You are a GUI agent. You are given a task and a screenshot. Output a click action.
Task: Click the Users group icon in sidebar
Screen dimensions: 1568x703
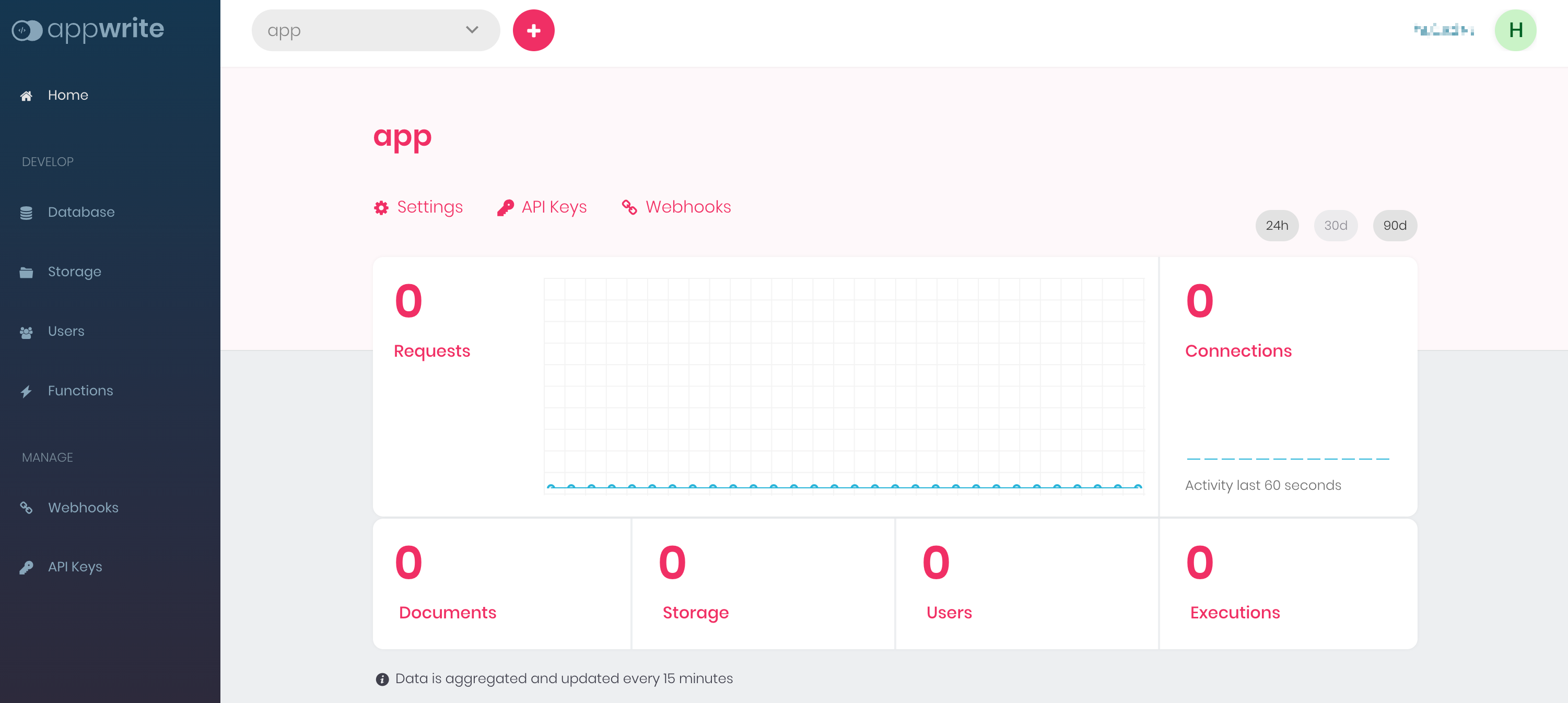click(x=26, y=332)
